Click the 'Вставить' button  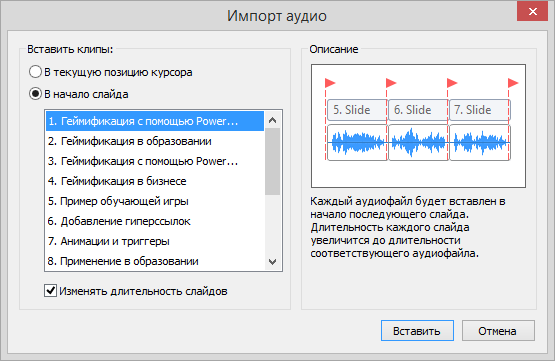tap(417, 331)
